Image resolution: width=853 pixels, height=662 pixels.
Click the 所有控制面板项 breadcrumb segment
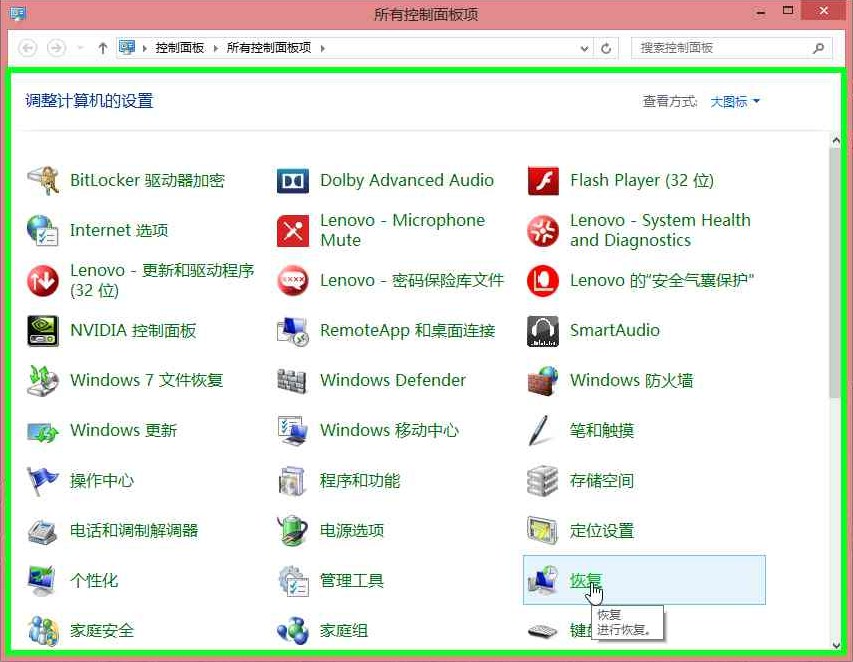click(x=268, y=48)
